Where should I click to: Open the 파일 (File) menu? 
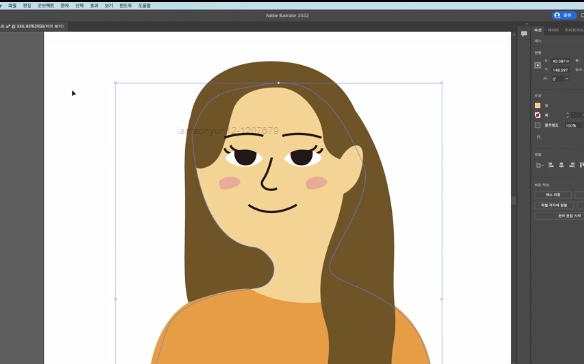click(x=12, y=6)
